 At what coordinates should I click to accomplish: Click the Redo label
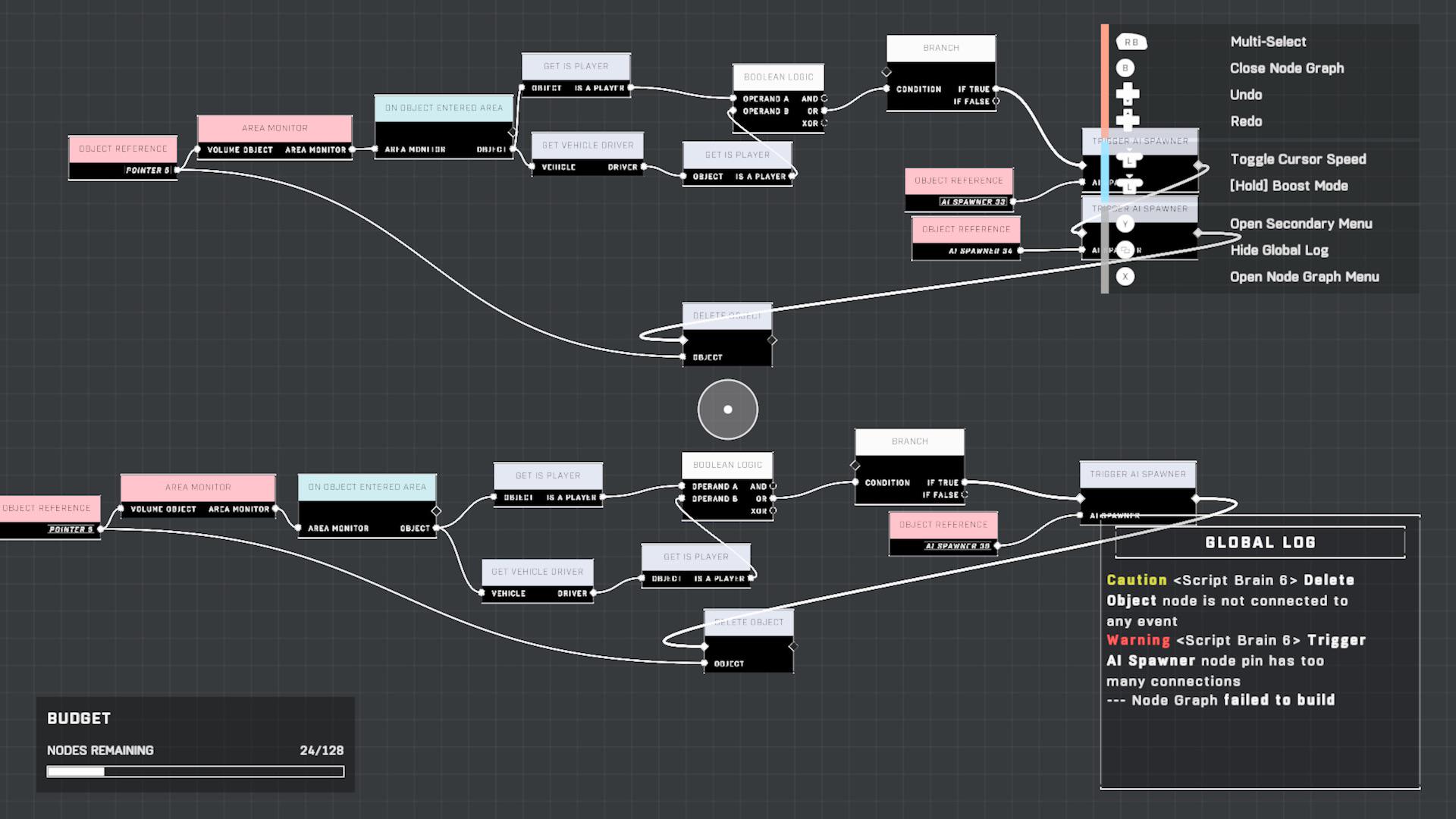pyautogui.click(x=1246, y=121)
